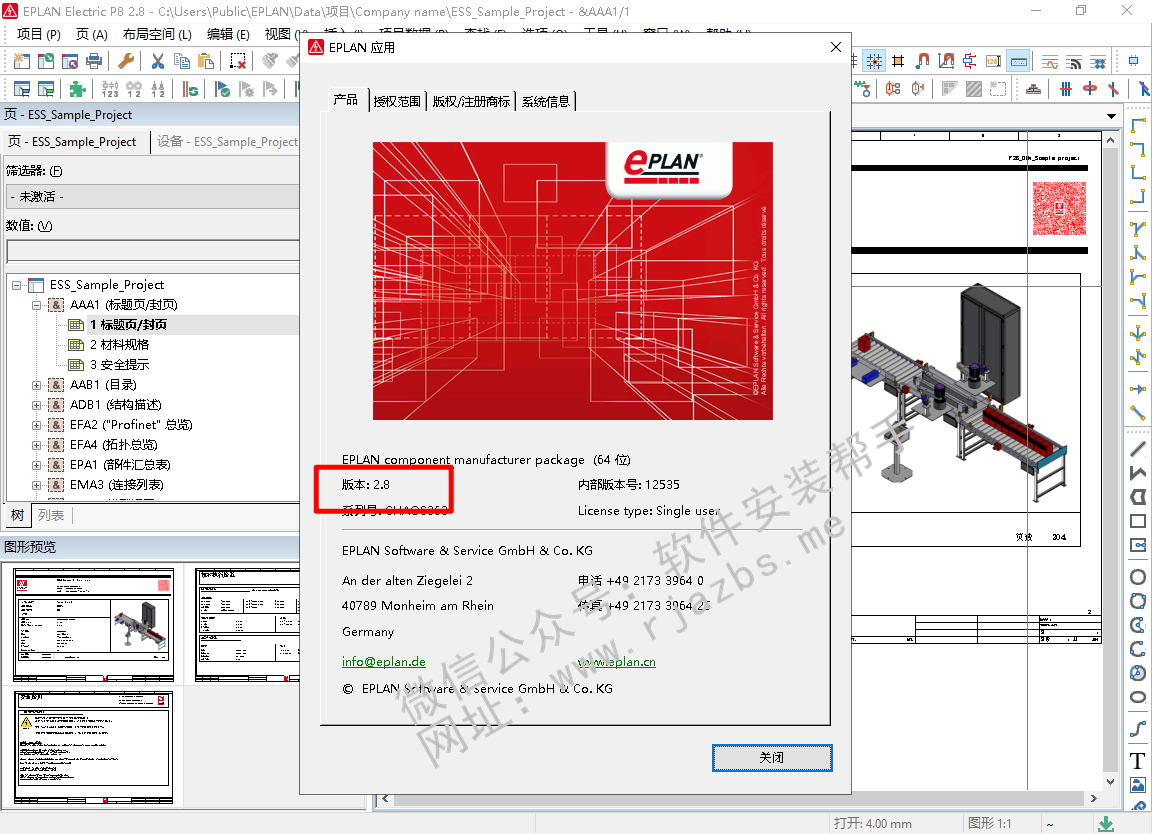Select the right-angle connection top-left icon

1138,125
